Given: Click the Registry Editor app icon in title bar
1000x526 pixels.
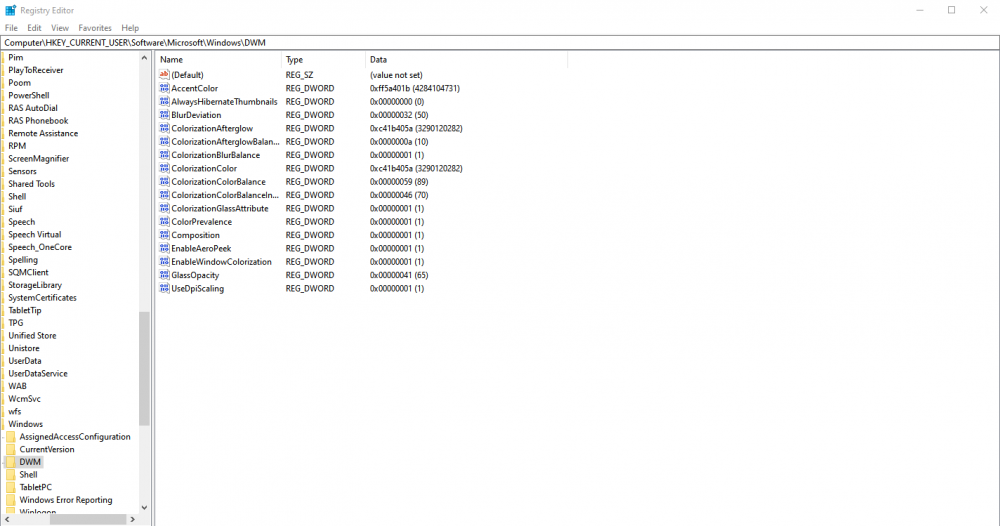Looking at the screenshot, I should coord(10,10).
